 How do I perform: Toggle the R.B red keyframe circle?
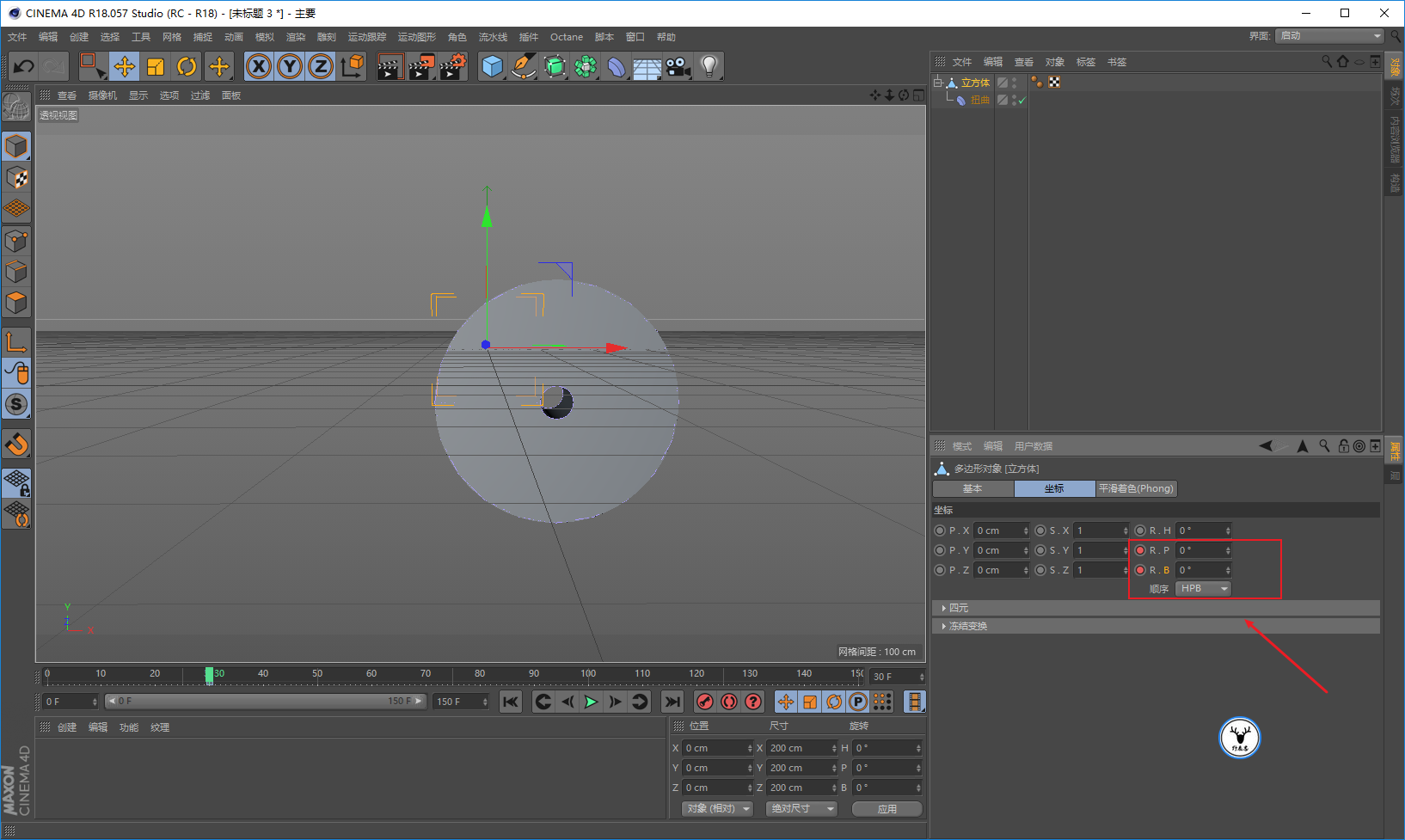click(x=1140, y=570)
